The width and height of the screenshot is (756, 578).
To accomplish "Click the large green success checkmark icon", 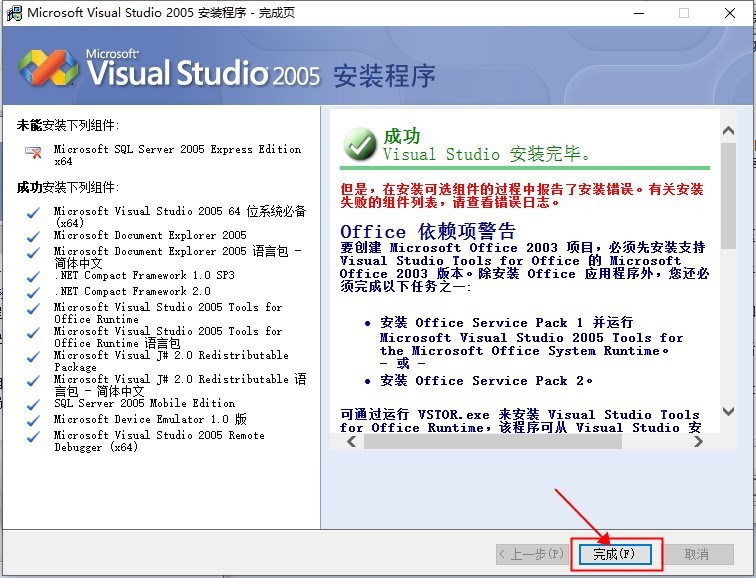I will click(359, 144).
